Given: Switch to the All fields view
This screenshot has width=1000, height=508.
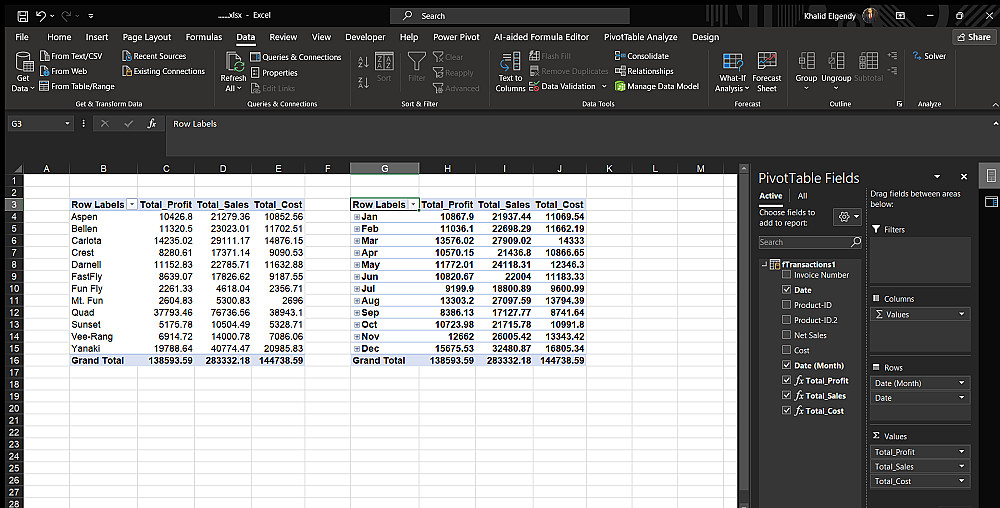Looking at the screenshot, I should coord(802,196).
